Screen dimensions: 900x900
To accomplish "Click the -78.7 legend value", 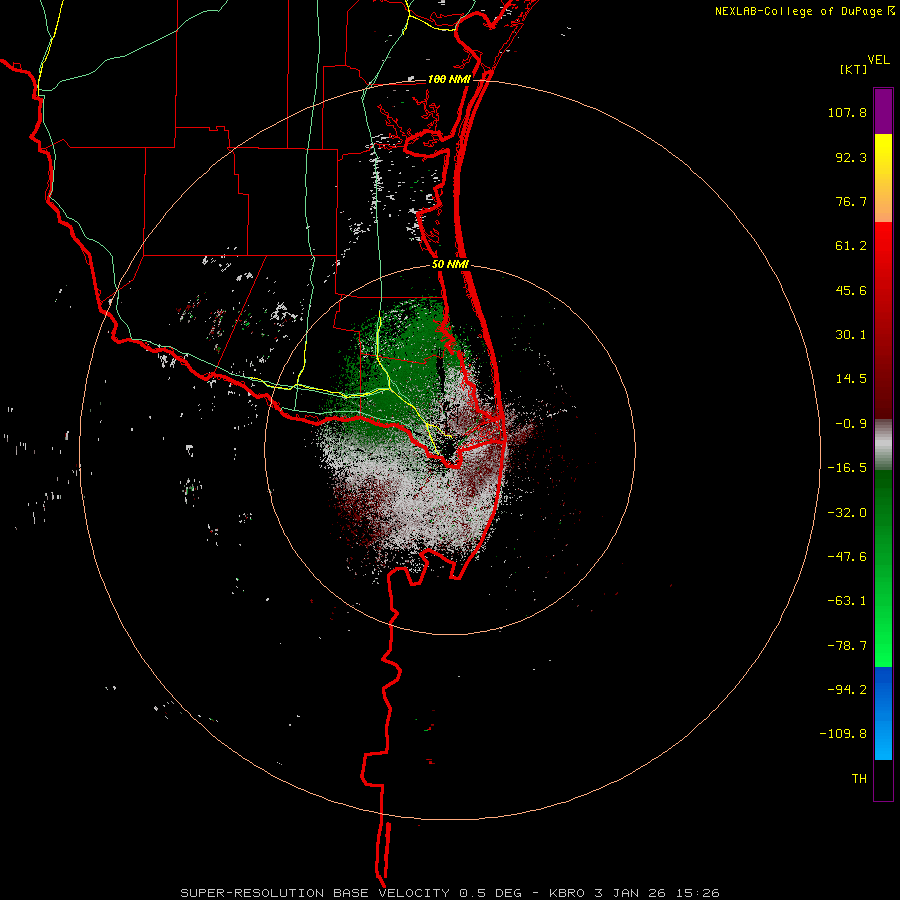I will (847, 646).
